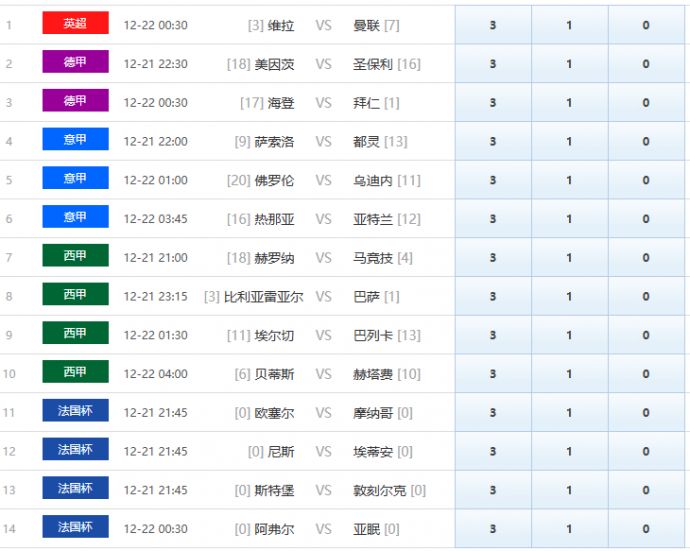
Task: Select option 0 for 阿弗尔 vs 亚眠
Action: [x=646, y=529]
